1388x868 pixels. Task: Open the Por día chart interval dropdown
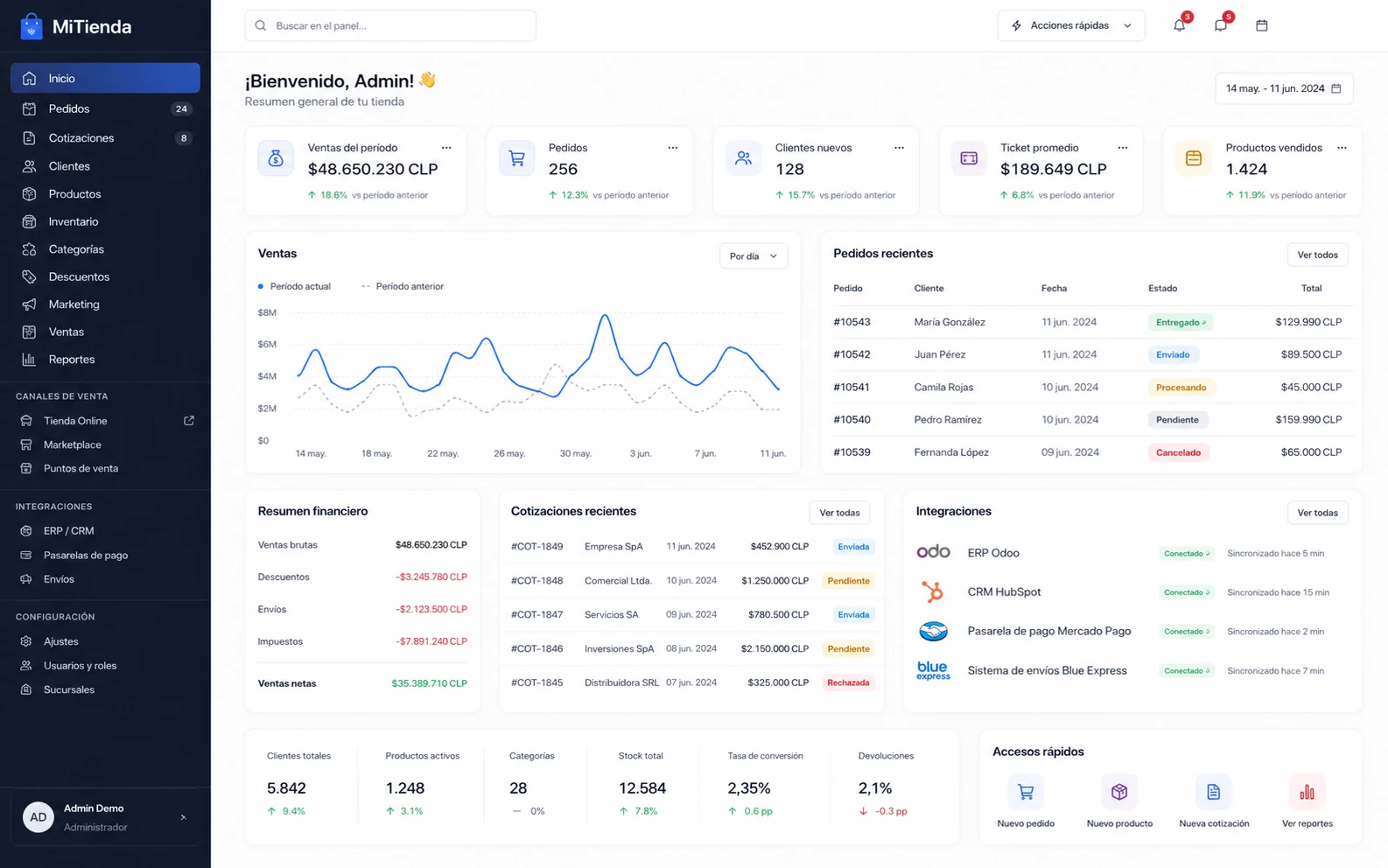[754, 256]
